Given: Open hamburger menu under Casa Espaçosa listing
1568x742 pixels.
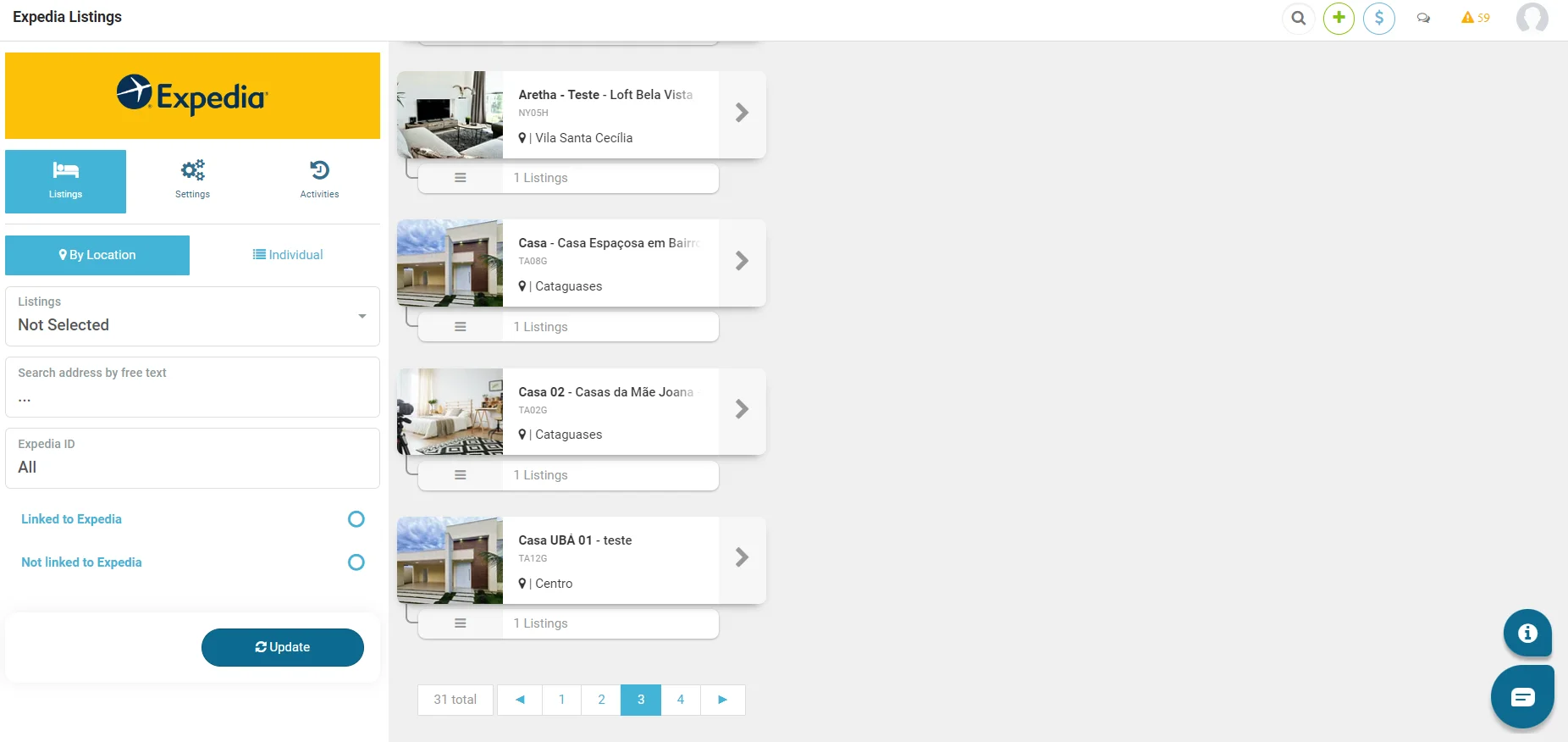Looking at the screenshot, I should [x=461, y=327].
